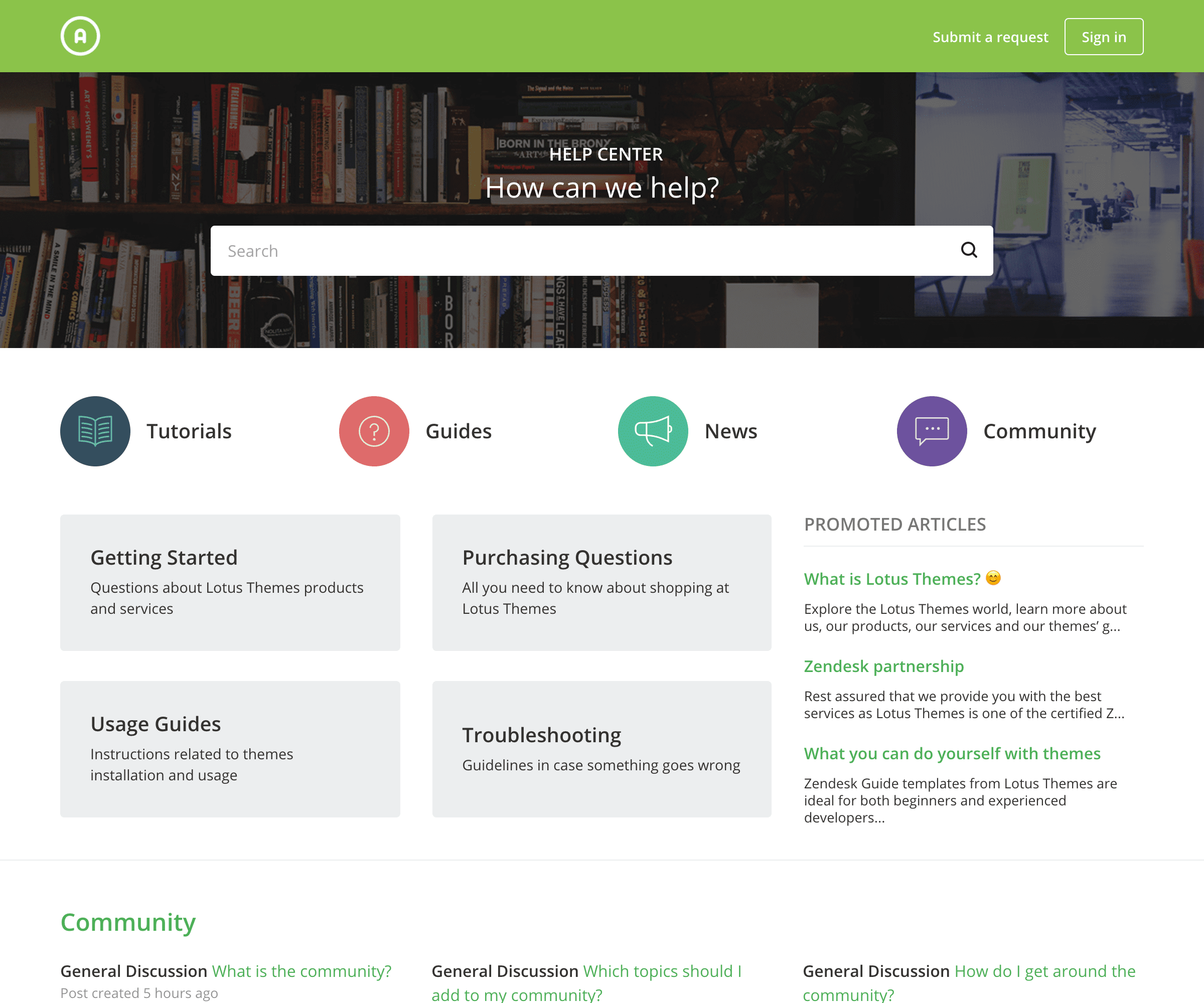This screenshot has width=1204, height=1003.
Task: Click the Sign in button
Action: (x=1103, y=37)
